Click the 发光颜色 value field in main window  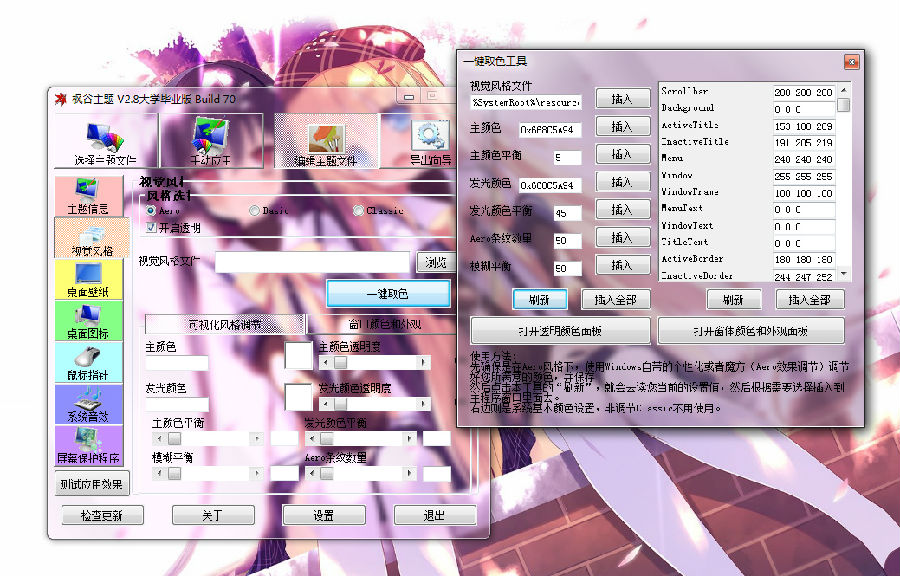click(177, 404)
